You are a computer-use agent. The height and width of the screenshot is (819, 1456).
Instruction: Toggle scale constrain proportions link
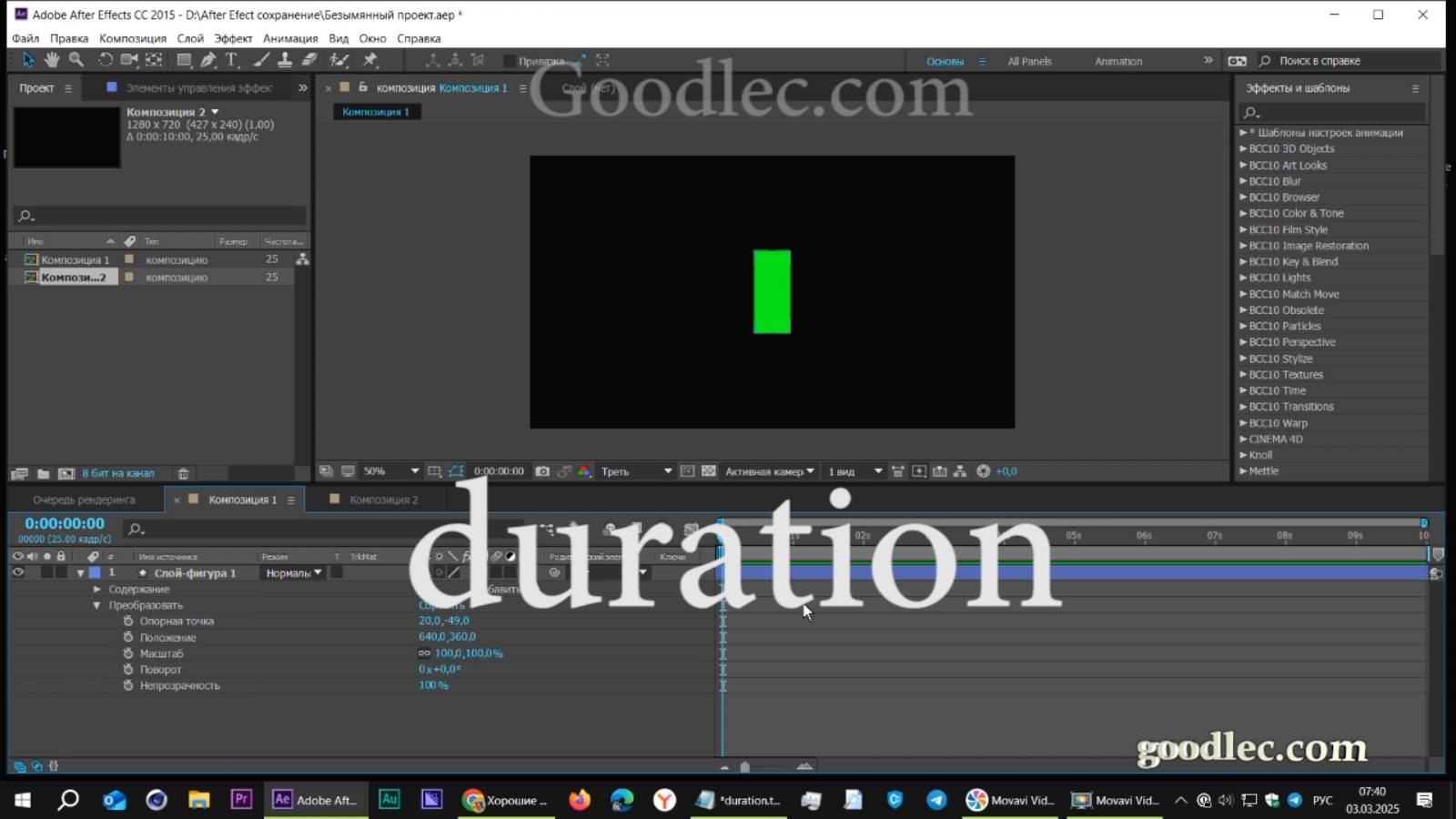[424, 653]
